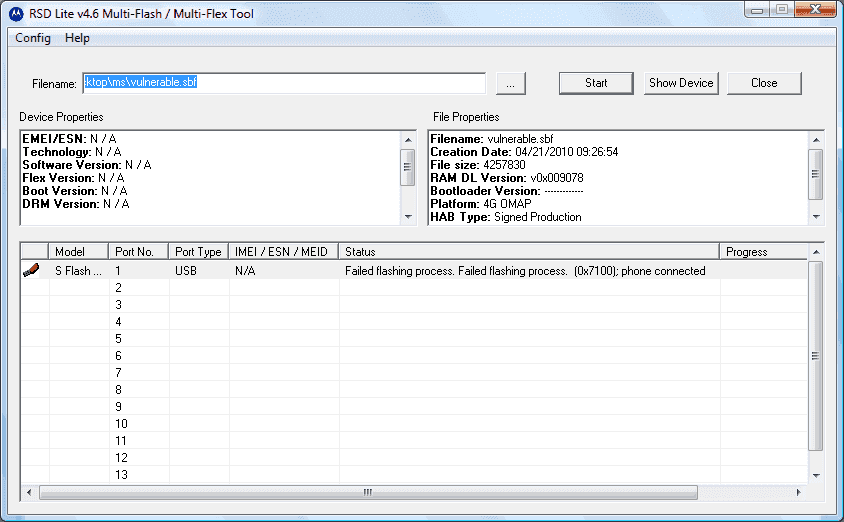The height and width of the screenshot is (522, 844).
Task: Select port number 9 row
Action: pos(413,407)
